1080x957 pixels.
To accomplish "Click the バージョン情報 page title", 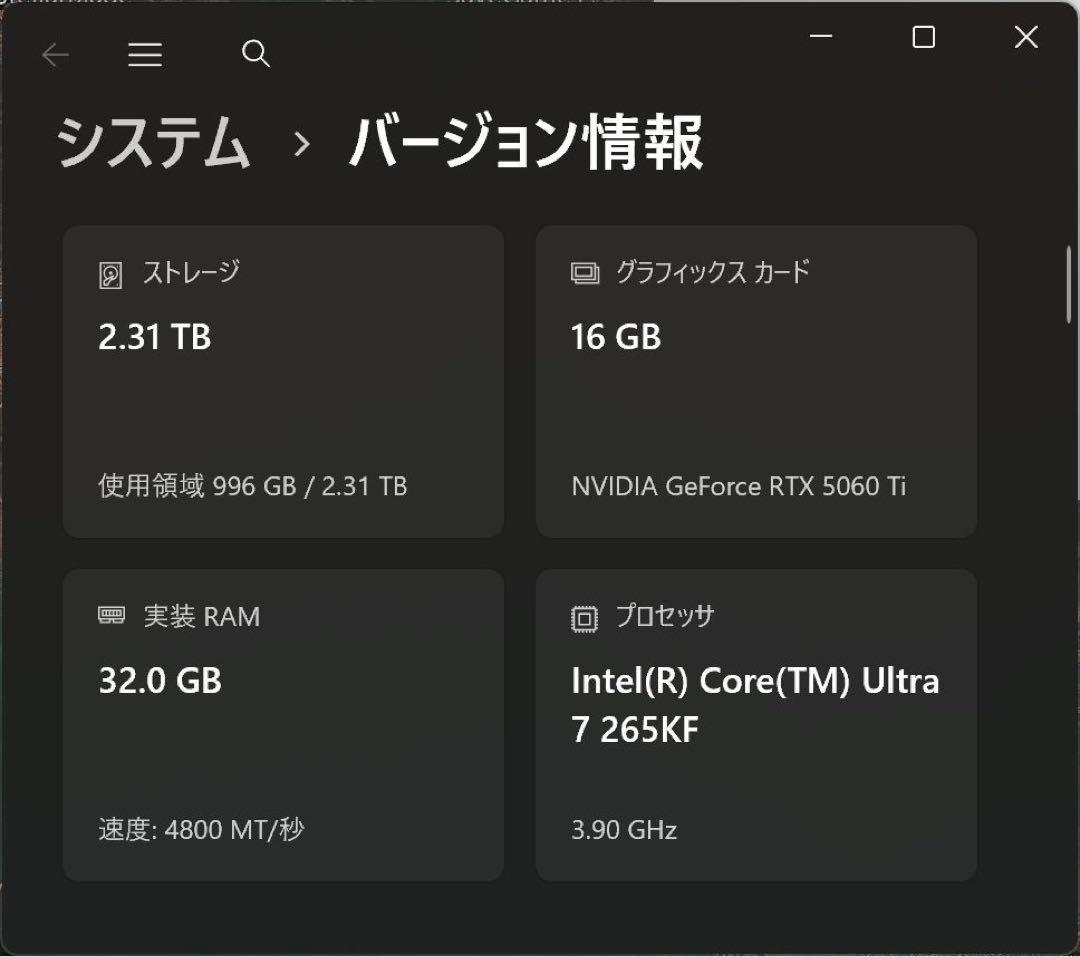I will [x=526, y=143].
